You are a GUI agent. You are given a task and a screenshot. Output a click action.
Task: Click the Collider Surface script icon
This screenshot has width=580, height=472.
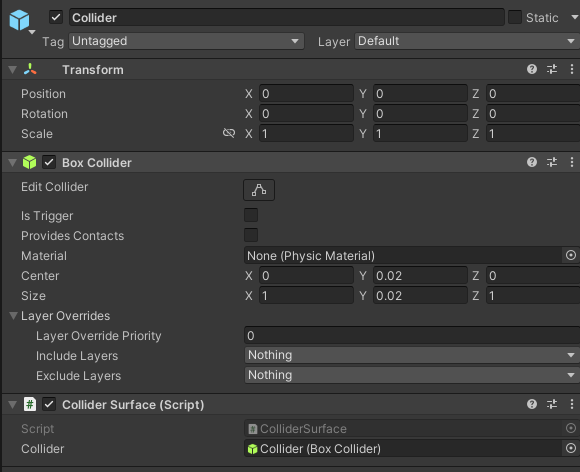(30, 404)
